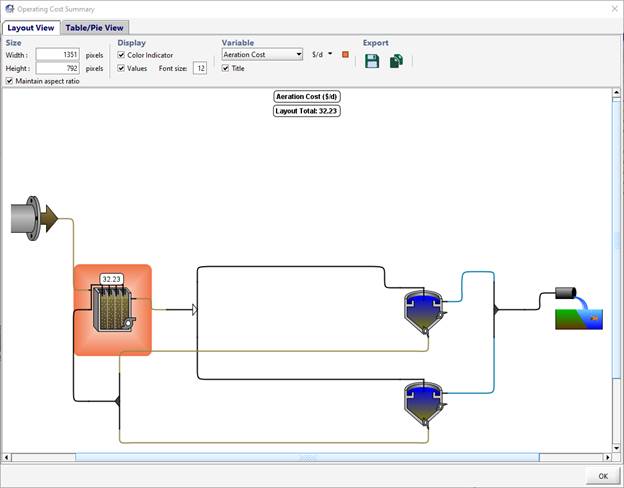This screenshot has height=488, width=624.
Task: Close the Operating Cost Summary window
Action: point(614,9)
